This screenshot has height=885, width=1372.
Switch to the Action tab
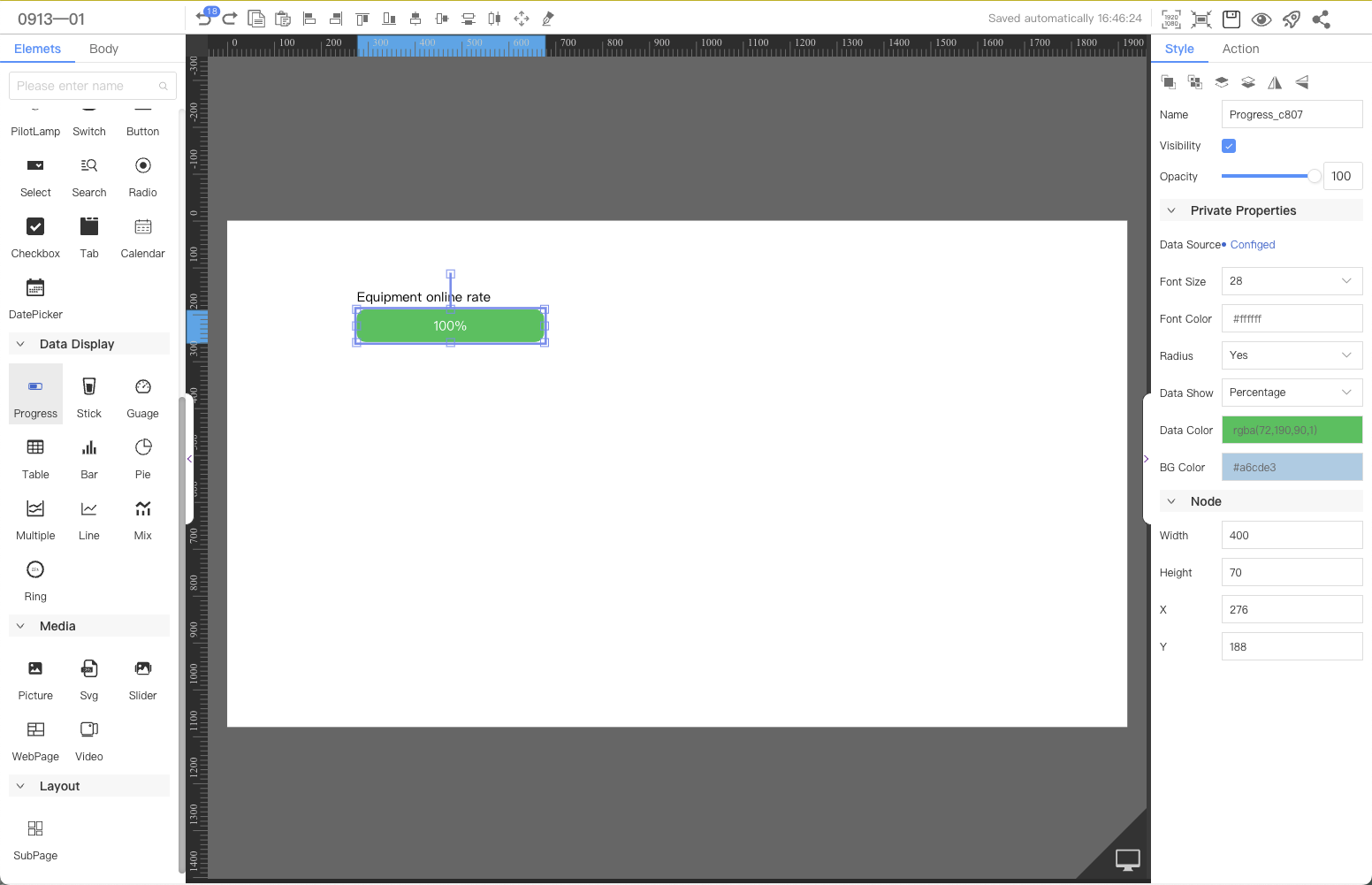point(1240,49)
